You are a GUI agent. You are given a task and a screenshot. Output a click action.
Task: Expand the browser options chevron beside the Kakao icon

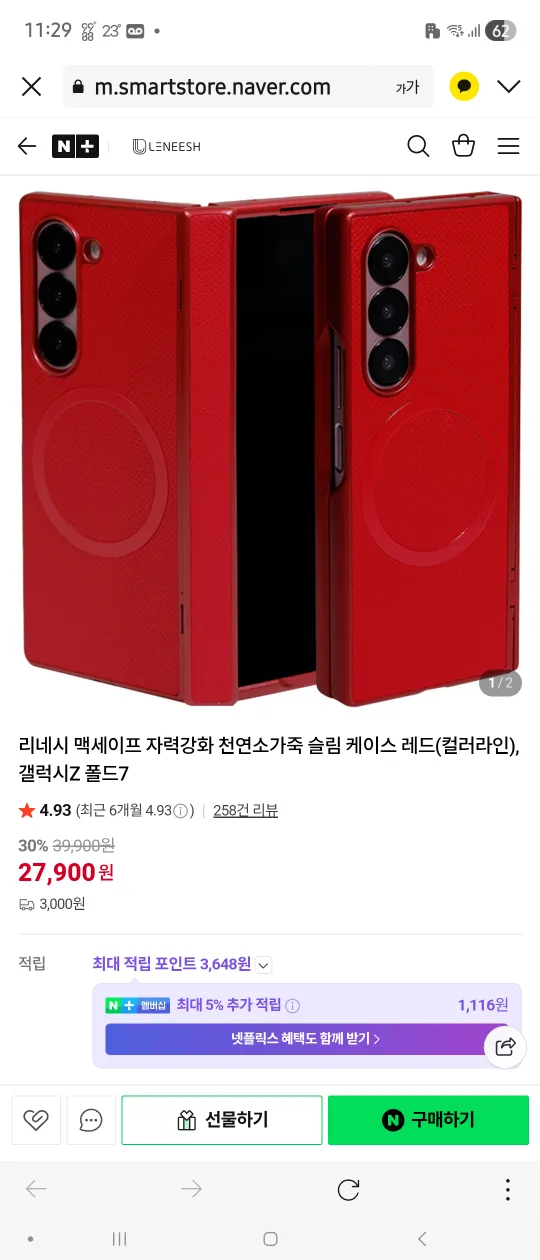508,87
